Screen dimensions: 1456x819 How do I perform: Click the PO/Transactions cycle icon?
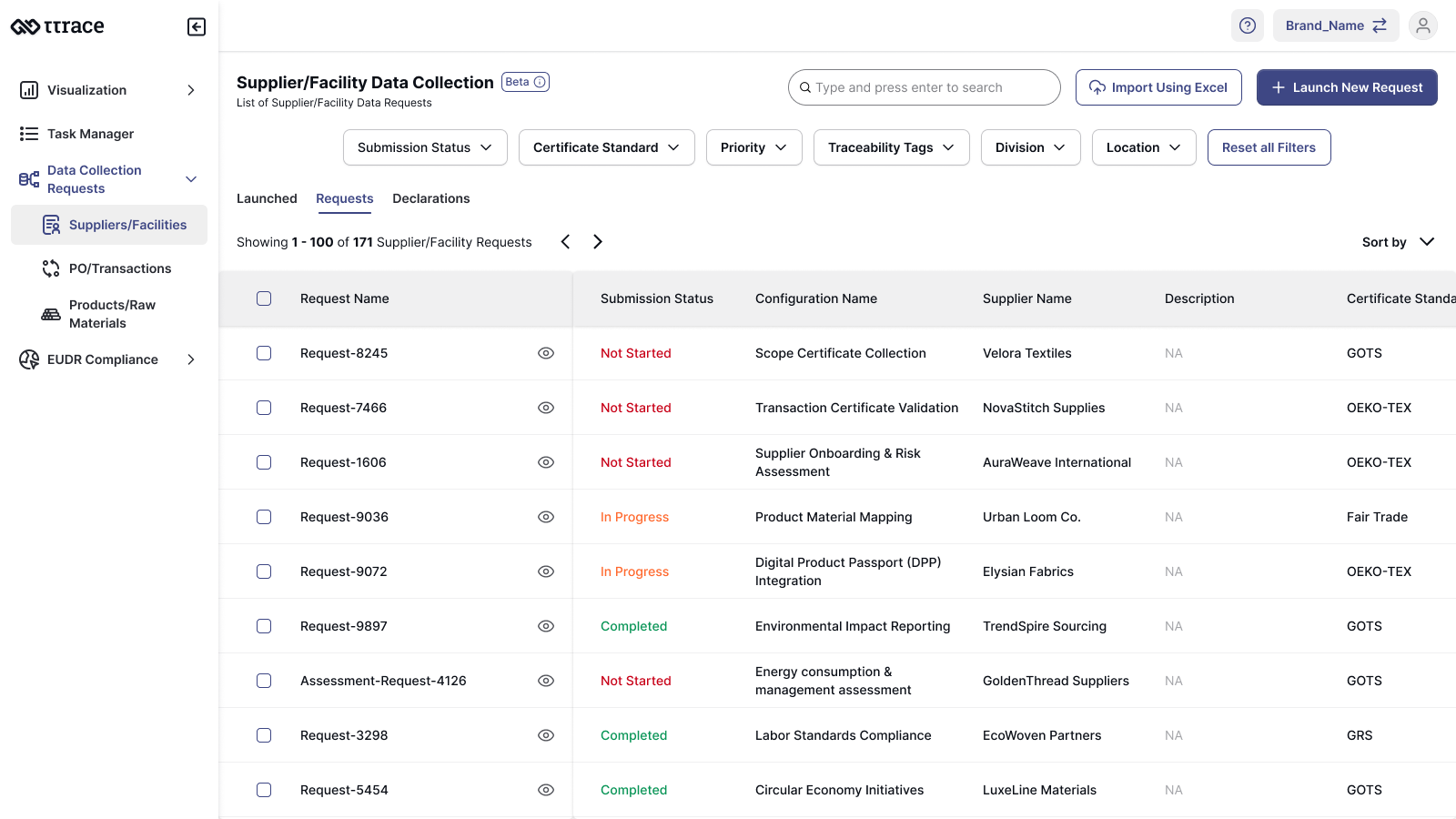coord(51,268)
